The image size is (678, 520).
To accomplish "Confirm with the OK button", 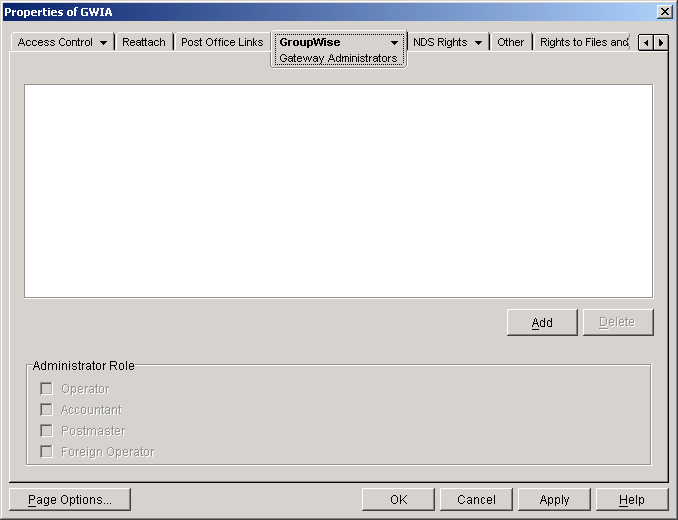I will [x=398, y=500].
